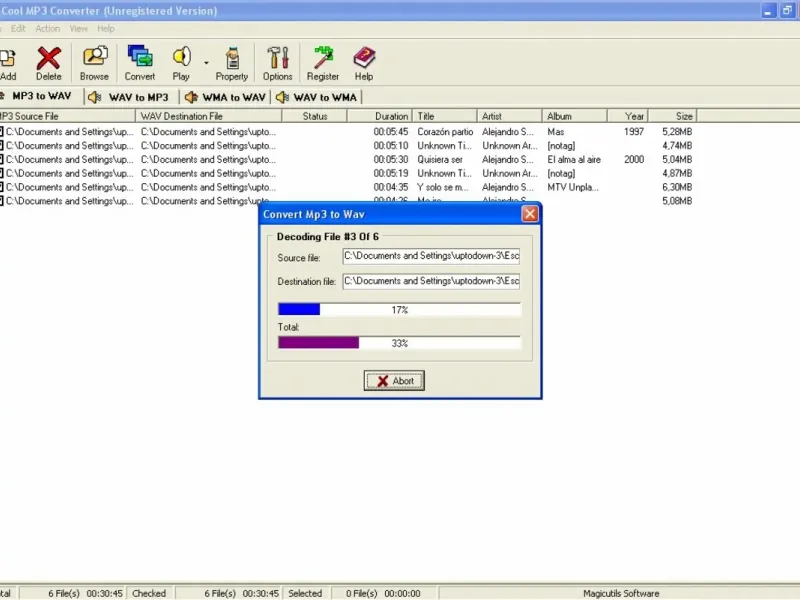Click the Source file path field
This screenshot has height=600, width=800.
(x=431, y=256)
